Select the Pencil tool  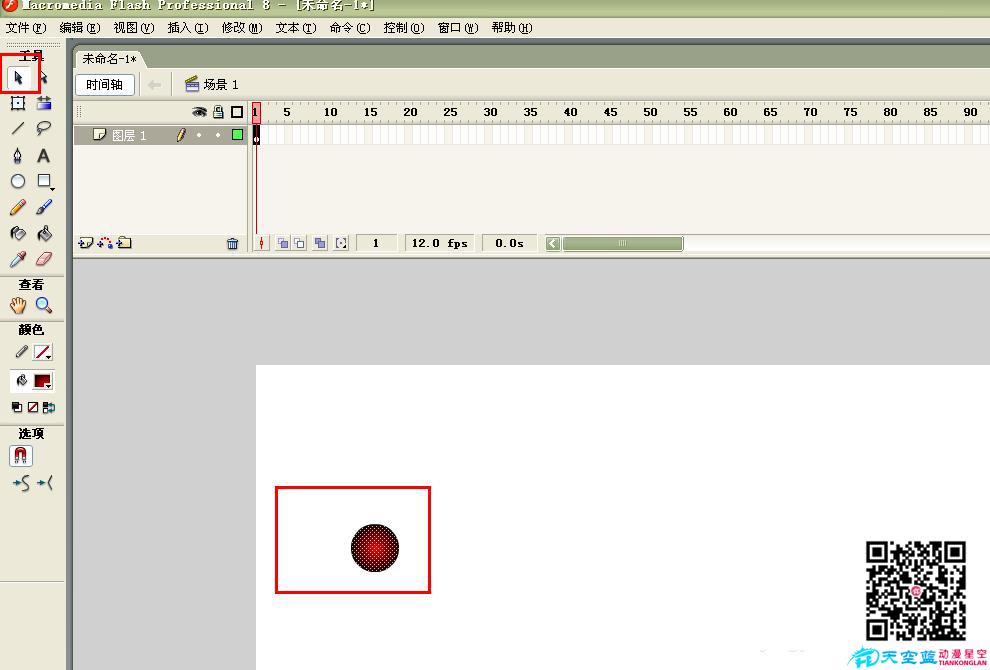(18, 207)
